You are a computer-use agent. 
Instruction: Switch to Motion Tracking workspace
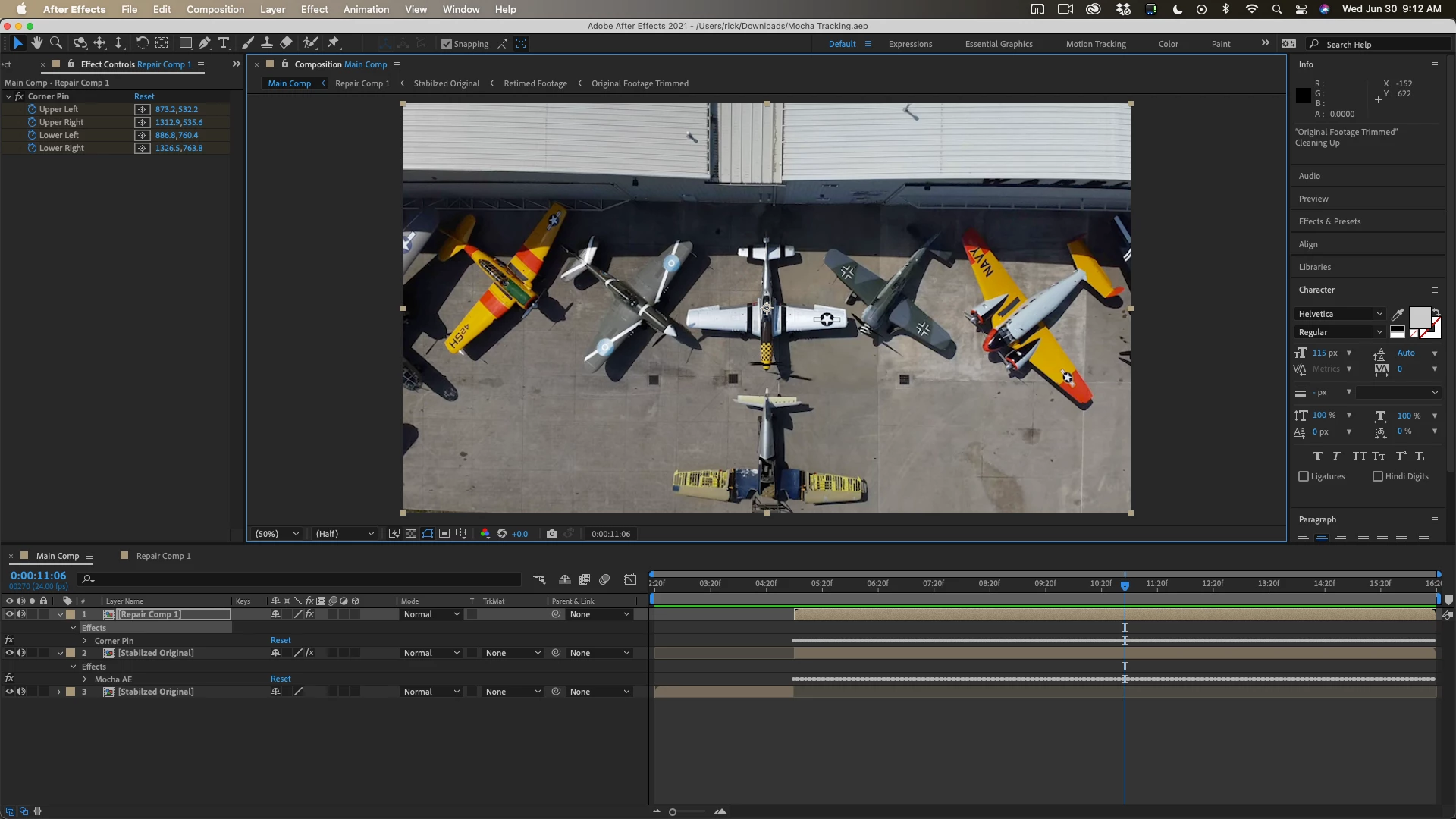pyautogui.click(x=1096, y=44)
